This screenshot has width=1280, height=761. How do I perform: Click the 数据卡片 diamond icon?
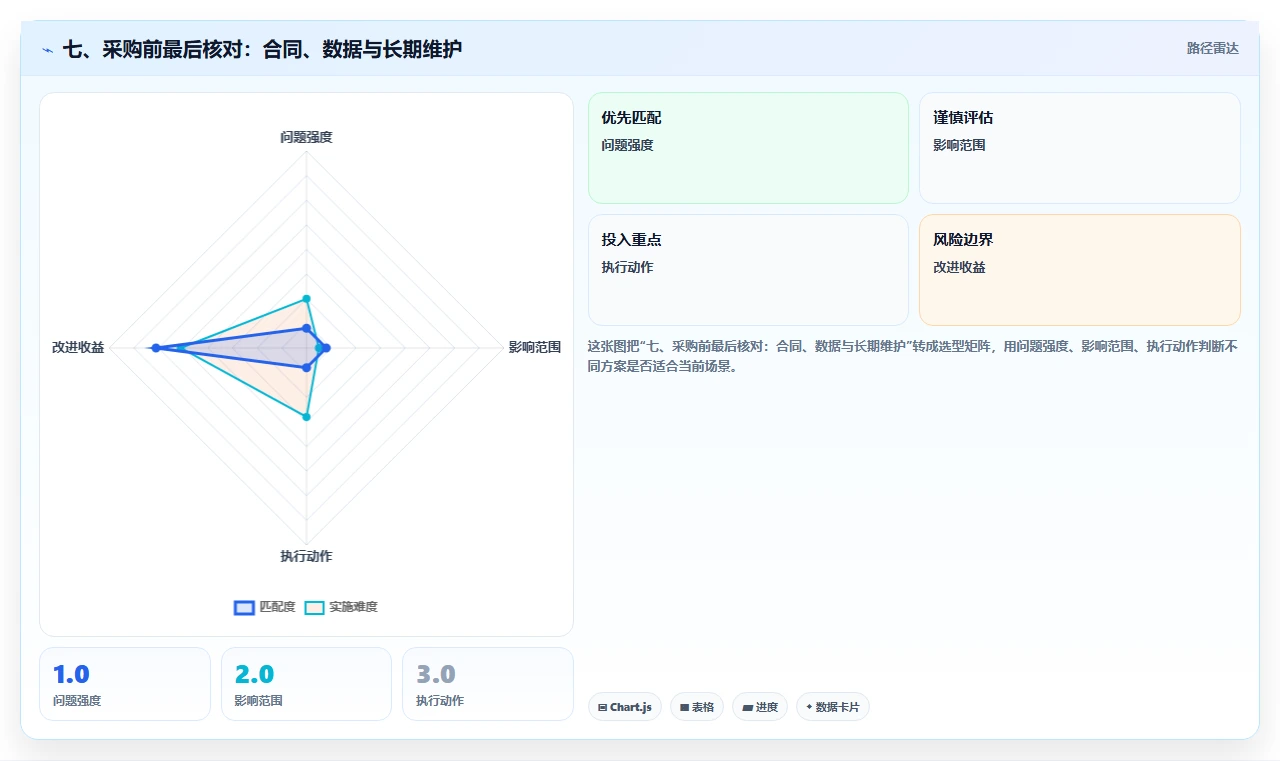(x=809, y=707)
